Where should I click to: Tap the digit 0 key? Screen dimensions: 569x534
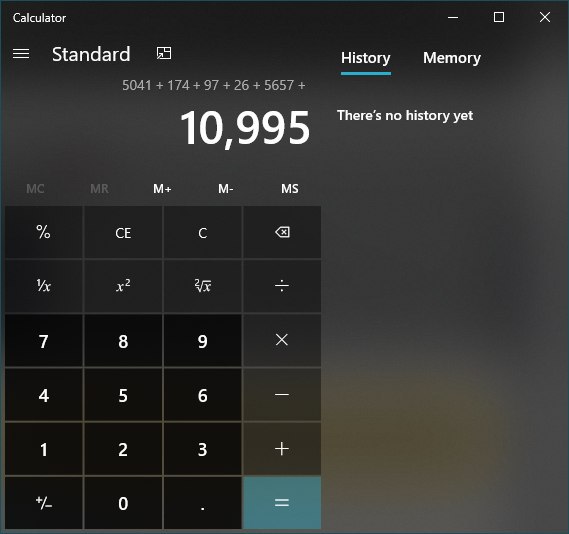pos(123,503)
